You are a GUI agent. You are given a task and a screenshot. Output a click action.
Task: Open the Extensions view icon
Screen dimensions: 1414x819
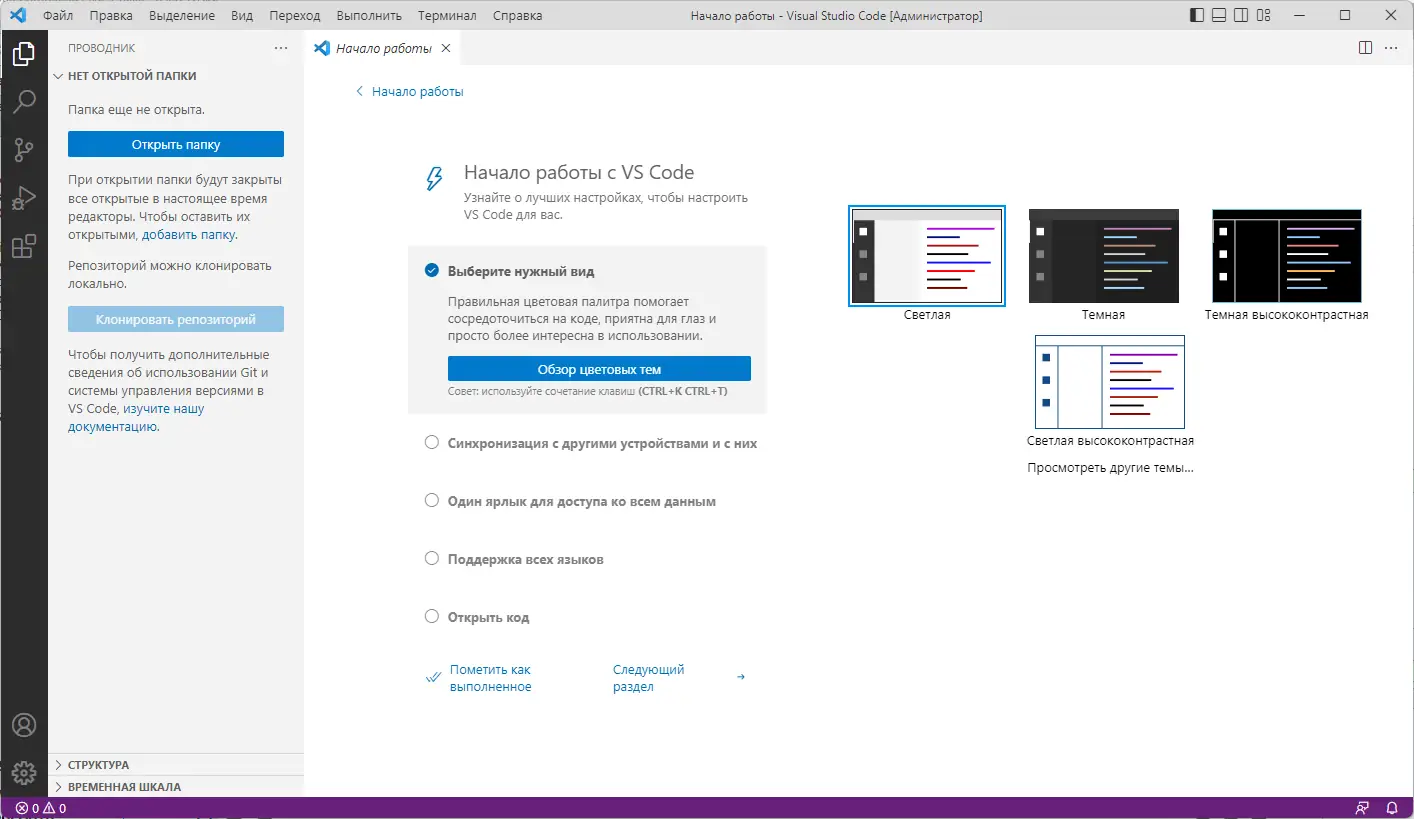click(x=24, y=246)
